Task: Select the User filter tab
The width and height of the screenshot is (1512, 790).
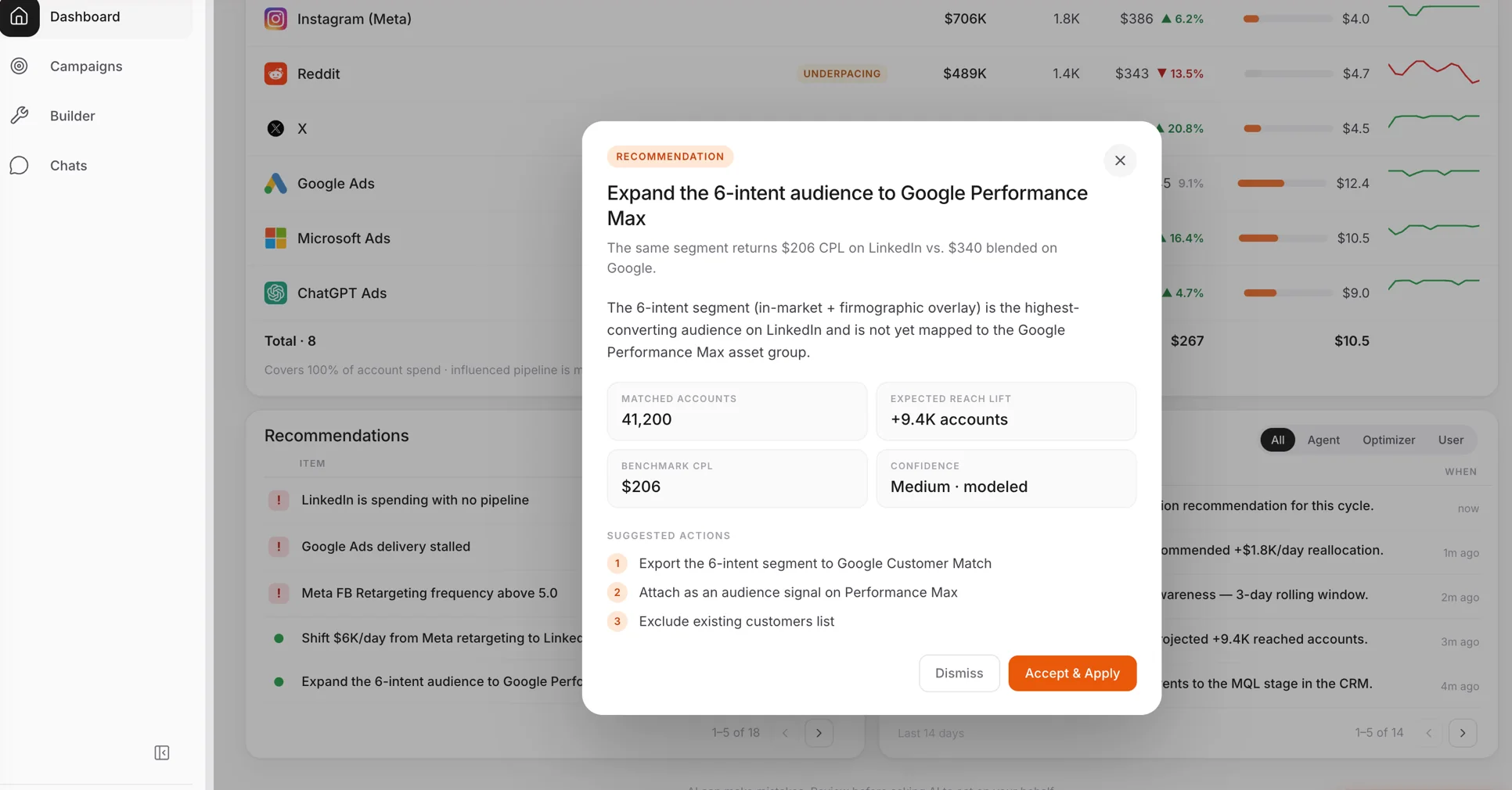Action: (1450, 440)
